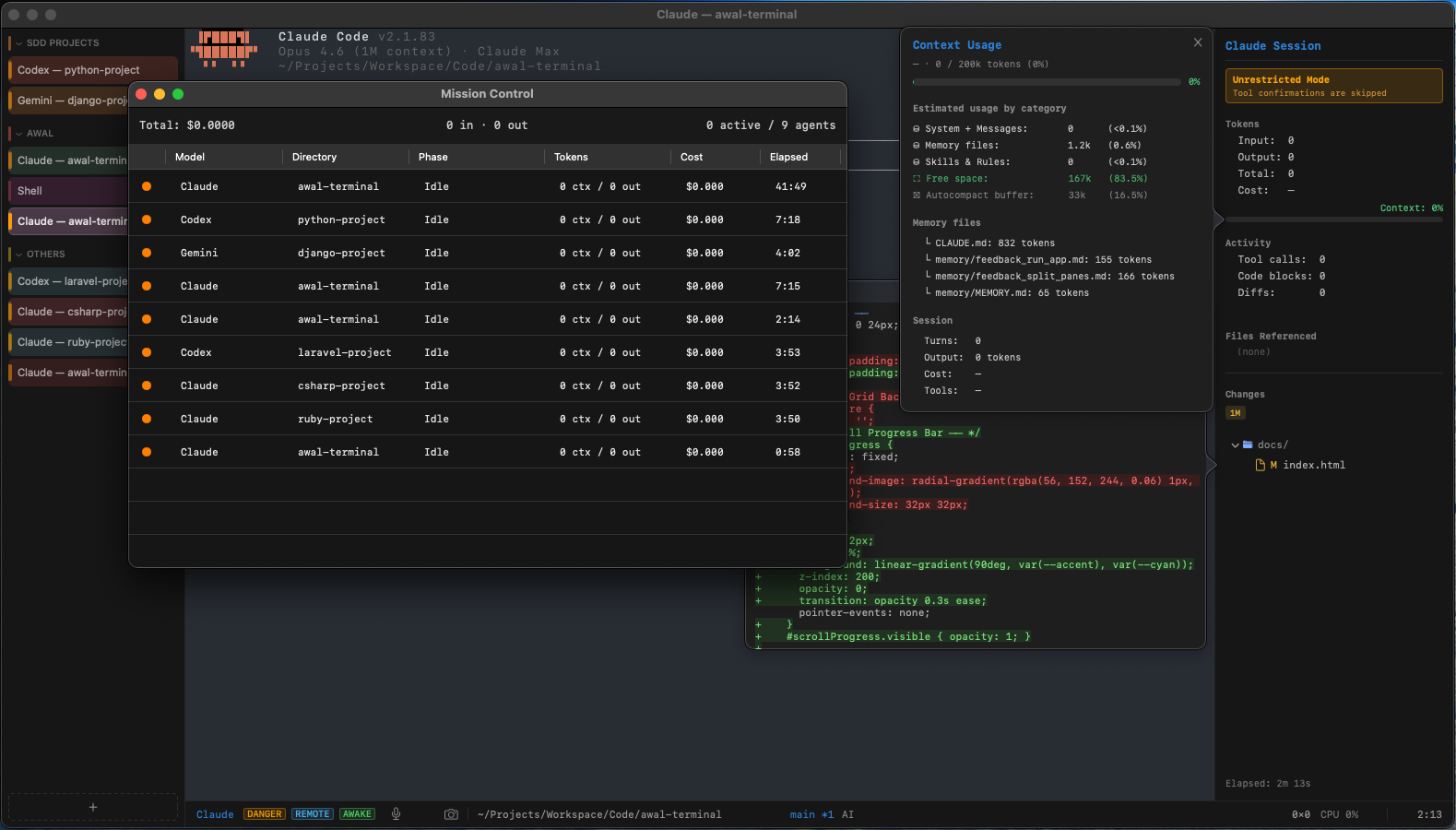
Task: Click memory/MEMORY.md: 65 tokens entry
Action: (1012, 293)
